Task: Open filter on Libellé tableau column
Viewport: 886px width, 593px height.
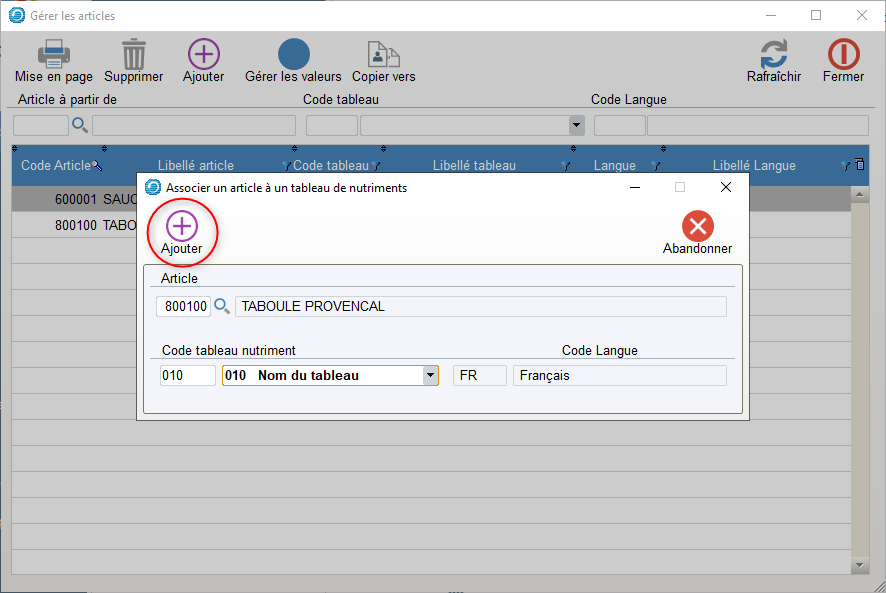Action: (566, 166)
